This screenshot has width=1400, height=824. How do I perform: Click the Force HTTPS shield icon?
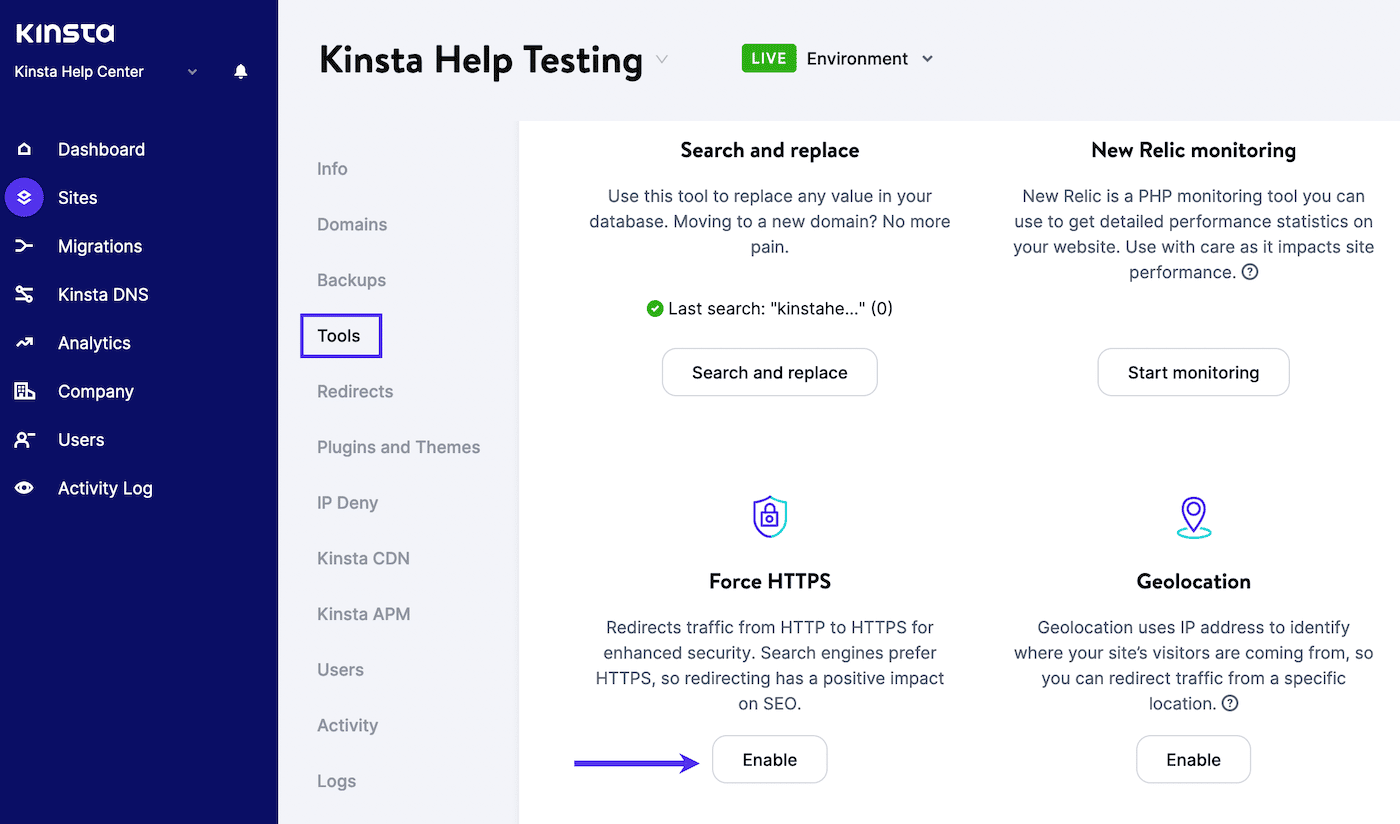[769, 517]
